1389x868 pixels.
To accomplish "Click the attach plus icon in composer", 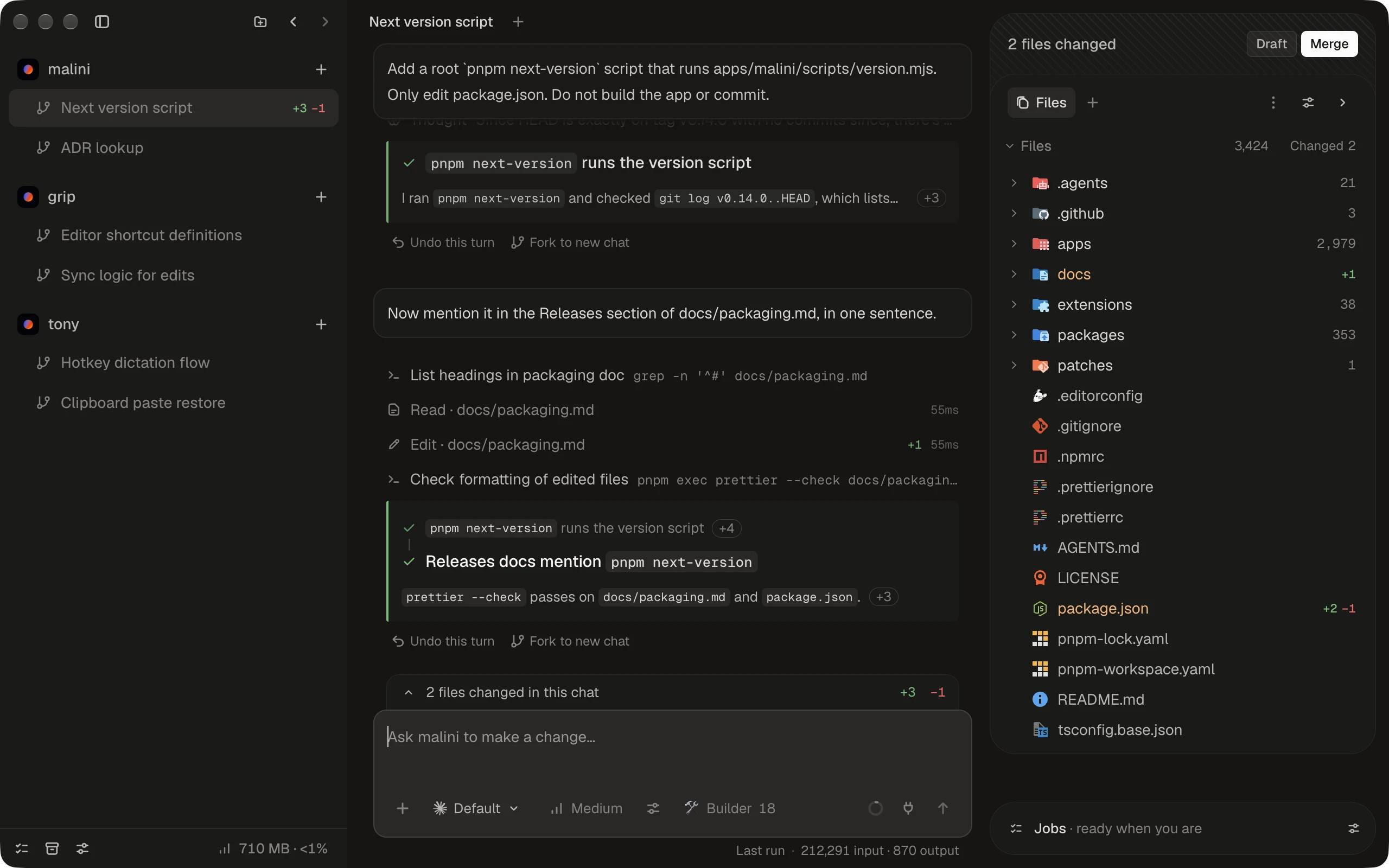I will pos(403,808).
